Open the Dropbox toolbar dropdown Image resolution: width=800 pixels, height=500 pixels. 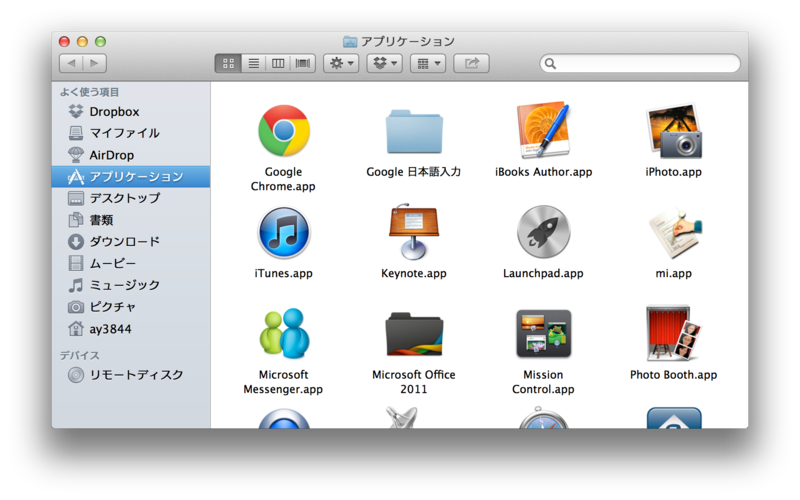click(x=385, y=63)
